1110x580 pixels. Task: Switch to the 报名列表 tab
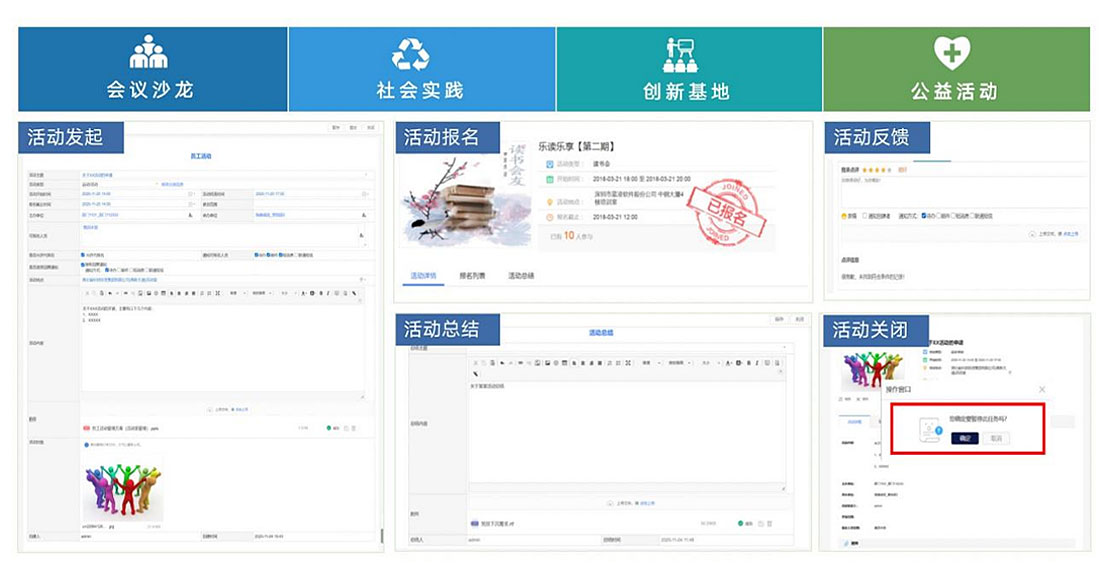tap(471, 275)
